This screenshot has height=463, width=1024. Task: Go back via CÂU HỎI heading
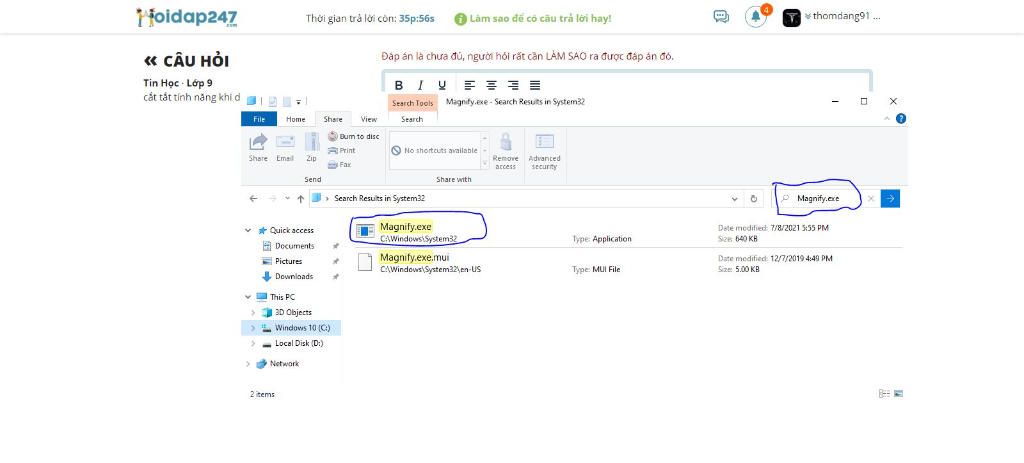[186, 61]
